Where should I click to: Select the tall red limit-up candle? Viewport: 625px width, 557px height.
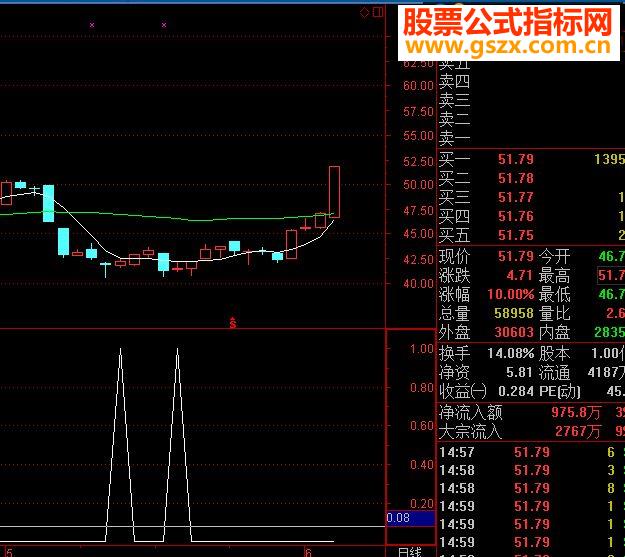pos(334,192)
